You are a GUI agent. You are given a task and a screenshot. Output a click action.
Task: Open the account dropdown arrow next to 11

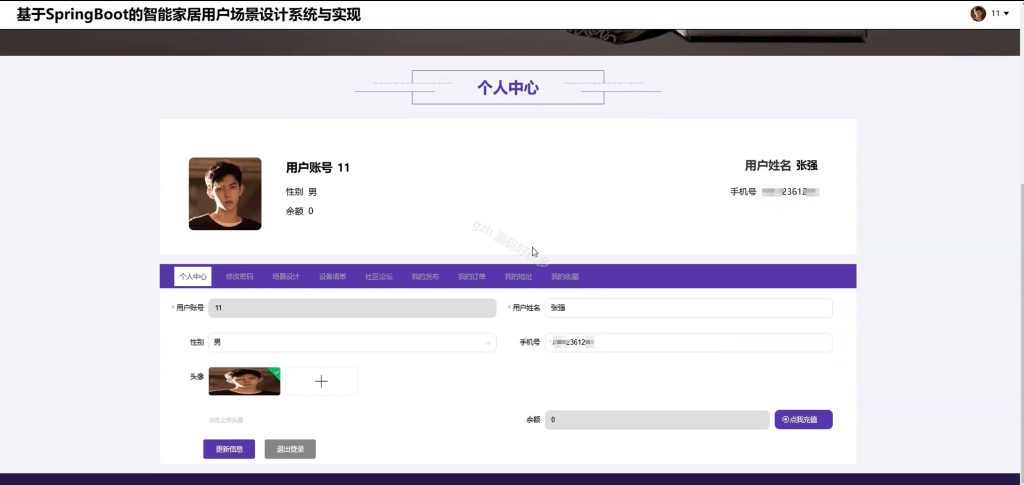click(x=1006, y=14)
